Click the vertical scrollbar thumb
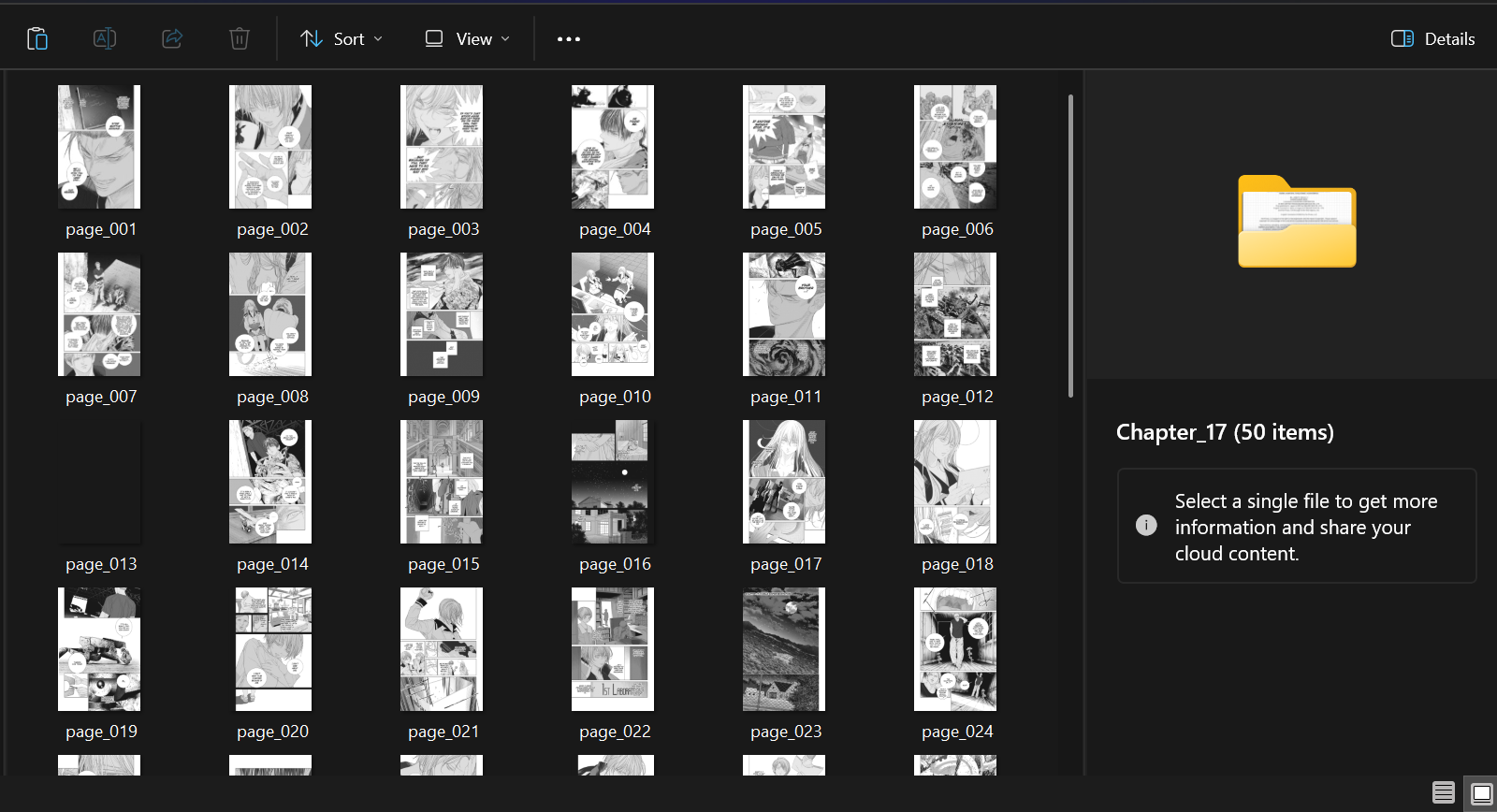Image resolution: width=1497 pixels, height=812 pixels. coord(1070,245)
